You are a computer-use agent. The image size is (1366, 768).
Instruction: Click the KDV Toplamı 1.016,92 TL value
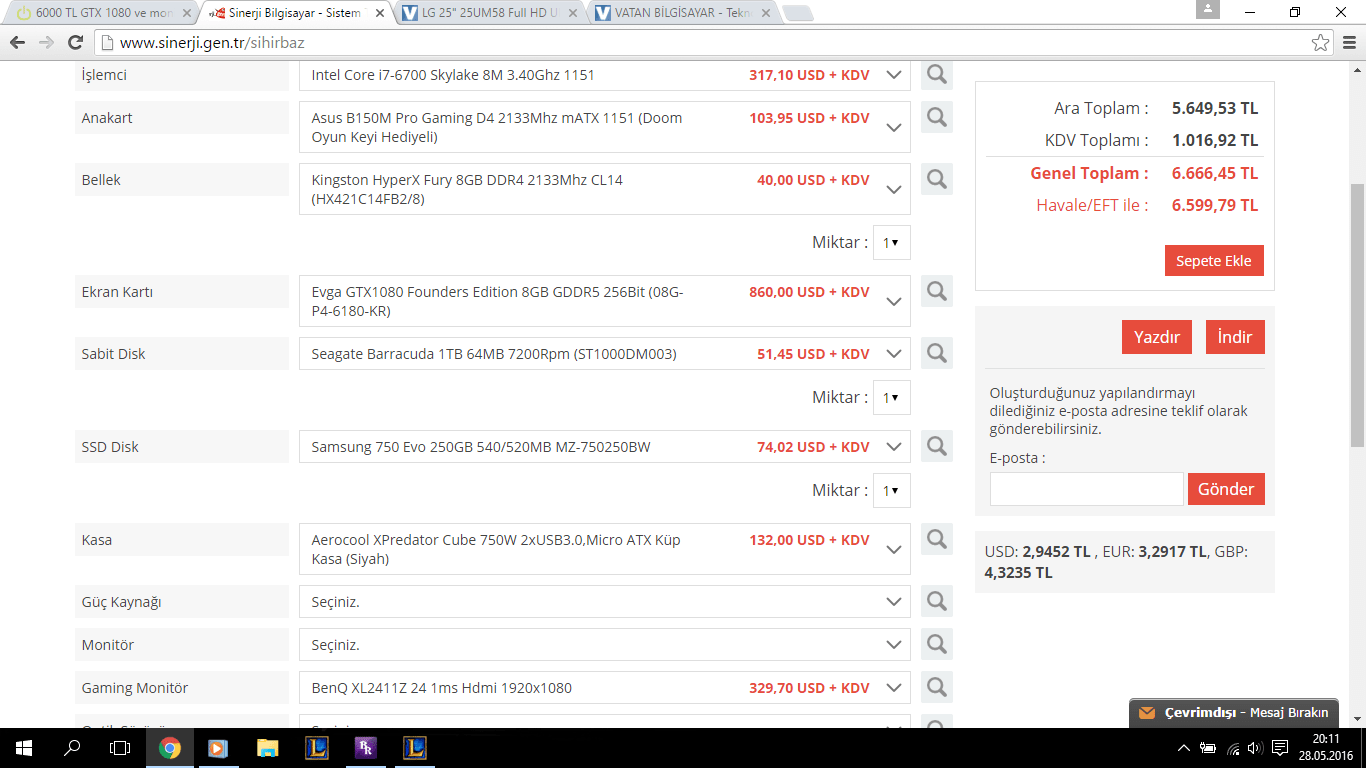(x=1215, y=140)
